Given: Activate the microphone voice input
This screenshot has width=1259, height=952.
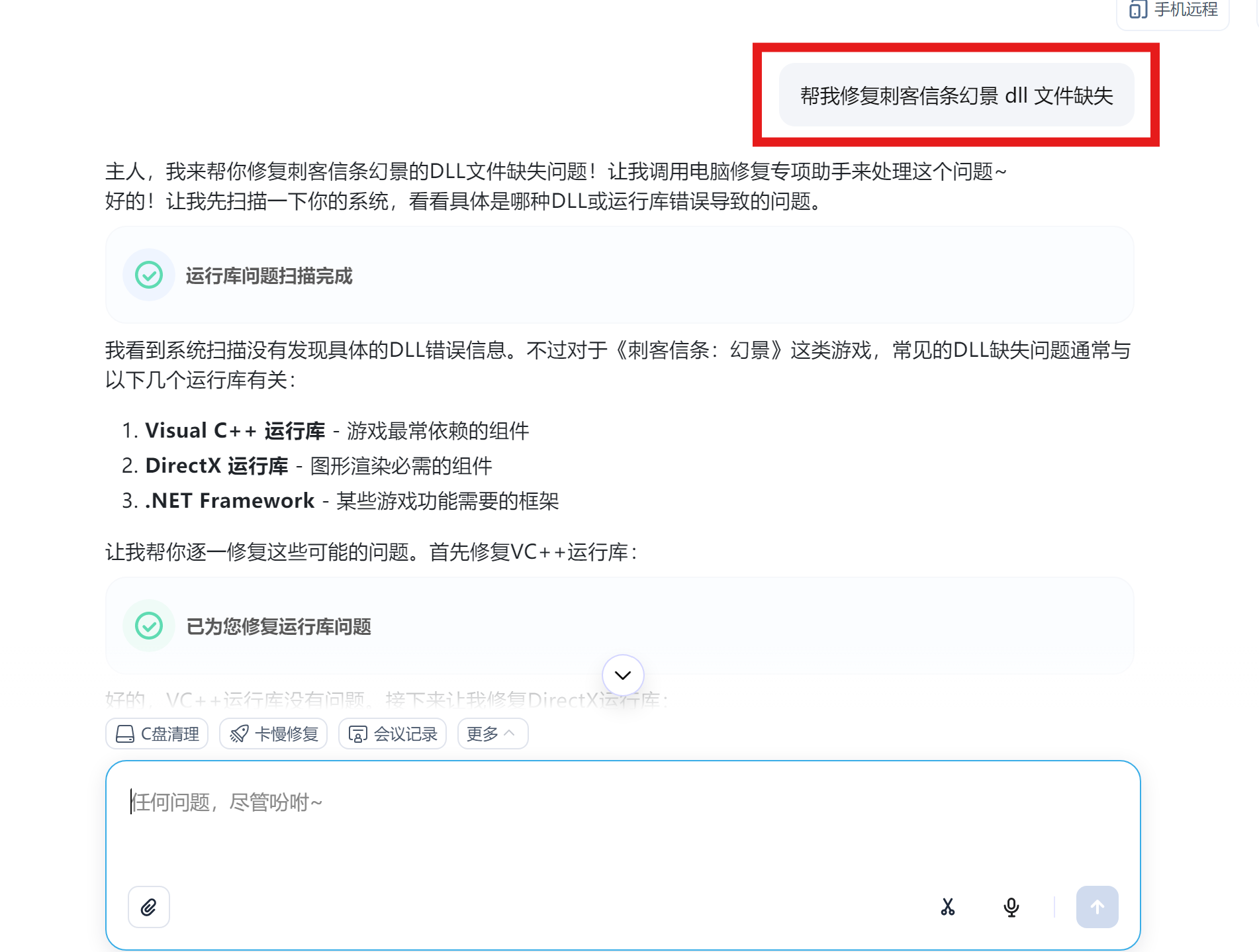Looking at the screenshot, I should click(1011, 907).
